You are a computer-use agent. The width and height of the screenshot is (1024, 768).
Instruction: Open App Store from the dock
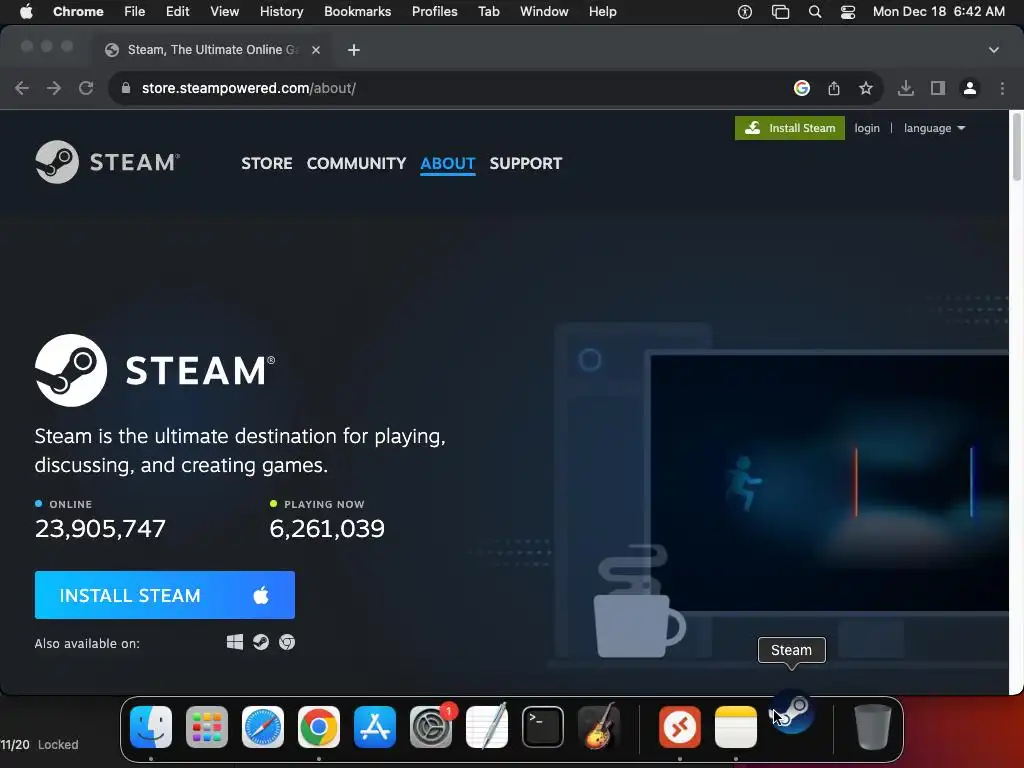click(375, 727)
